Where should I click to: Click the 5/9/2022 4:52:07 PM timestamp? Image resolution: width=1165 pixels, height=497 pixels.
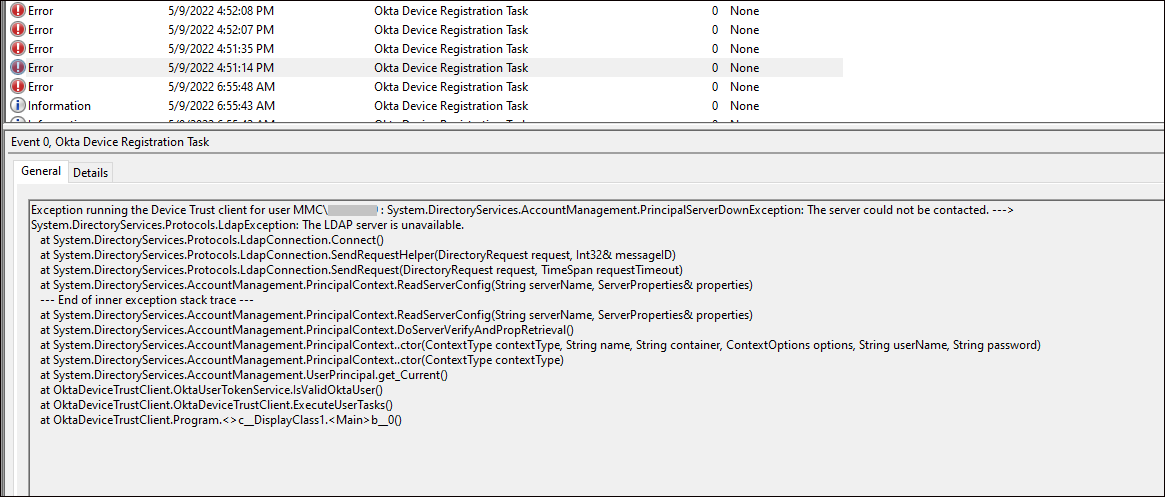[x=220, y=30]
